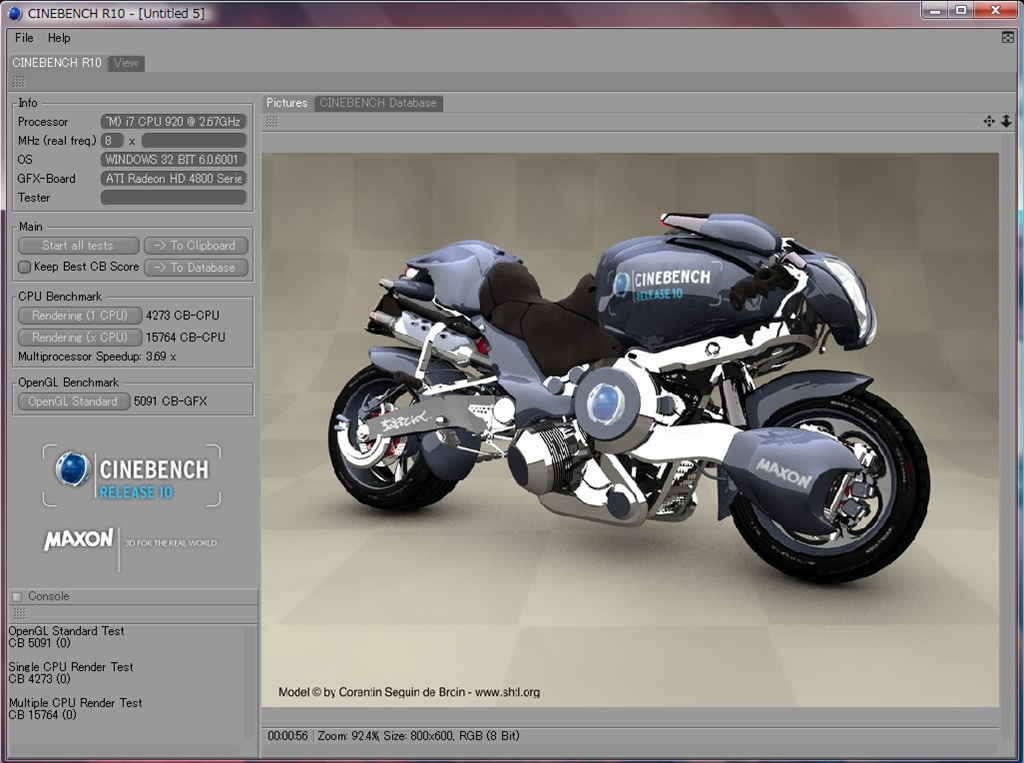This screenshot has height=763, width=1024.
Task: Run the OpenGL Standard benchmark
Action: pos(73,401)
